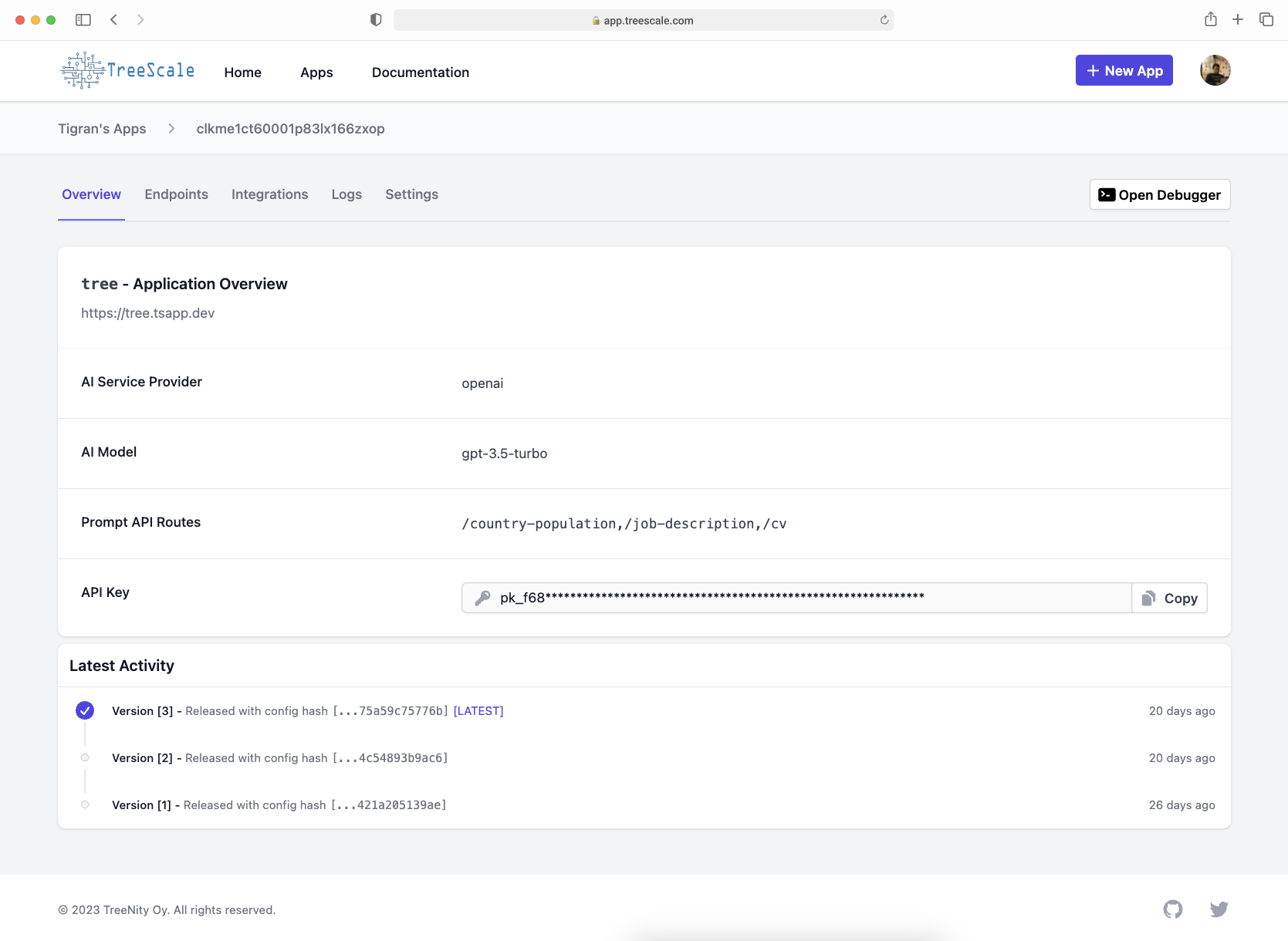Switch to the Endpoints tab
Image resolution: width=1288 pixels, height=941 pixels.
(176, 194)
